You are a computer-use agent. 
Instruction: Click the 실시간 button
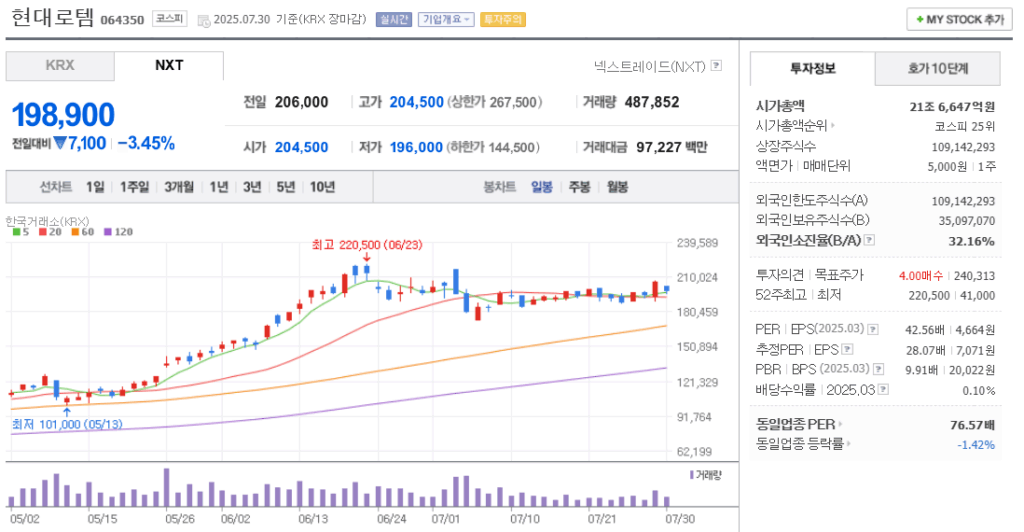coord(394,20)
